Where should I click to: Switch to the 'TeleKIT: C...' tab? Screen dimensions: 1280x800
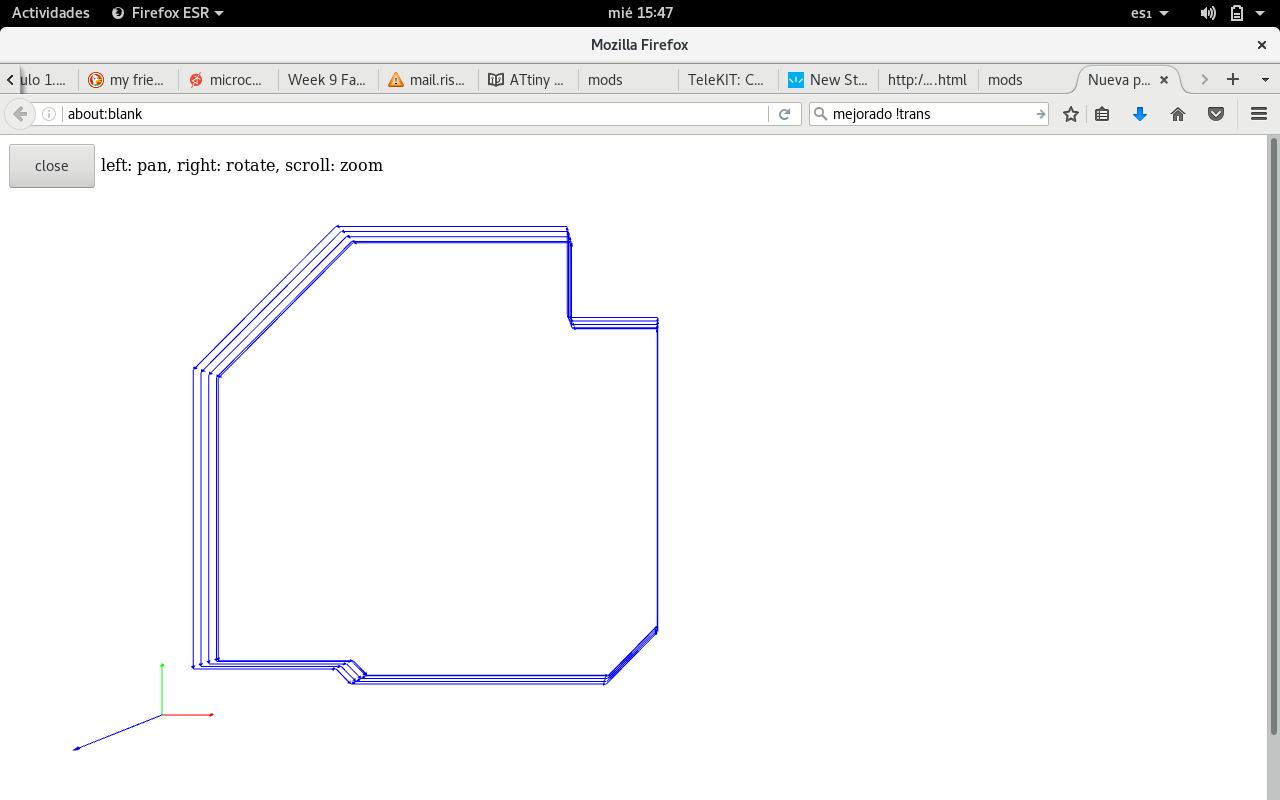click(x=728, y=80)
